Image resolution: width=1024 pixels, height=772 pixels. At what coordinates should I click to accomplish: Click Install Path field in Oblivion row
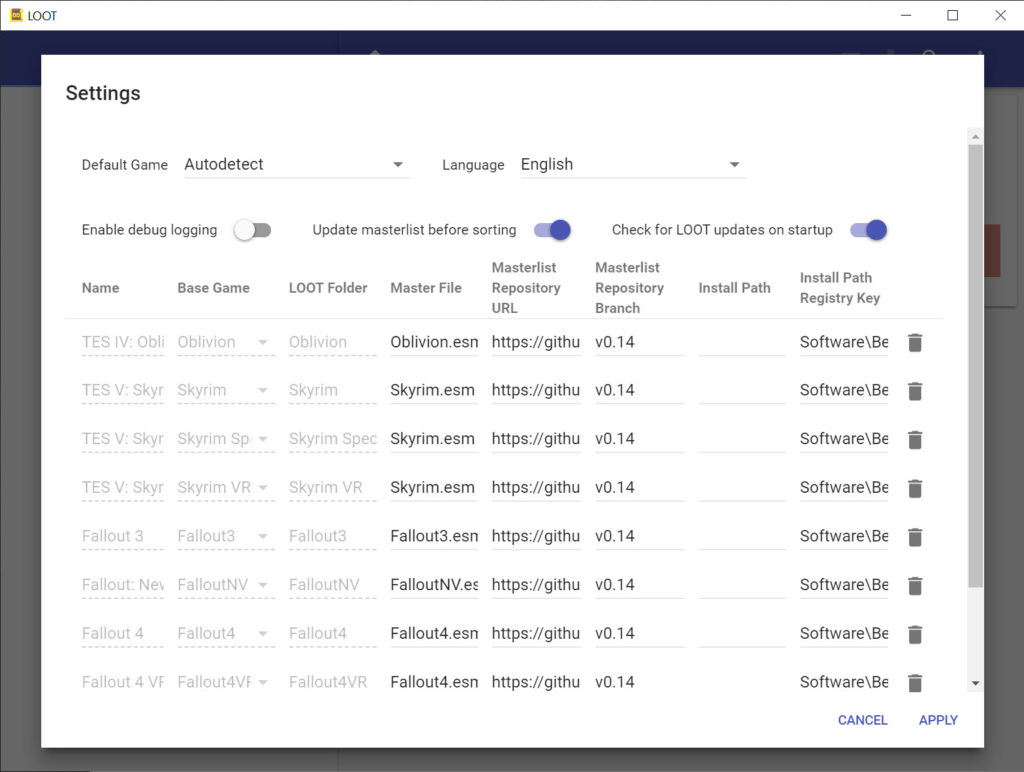[x=742, y=342]
